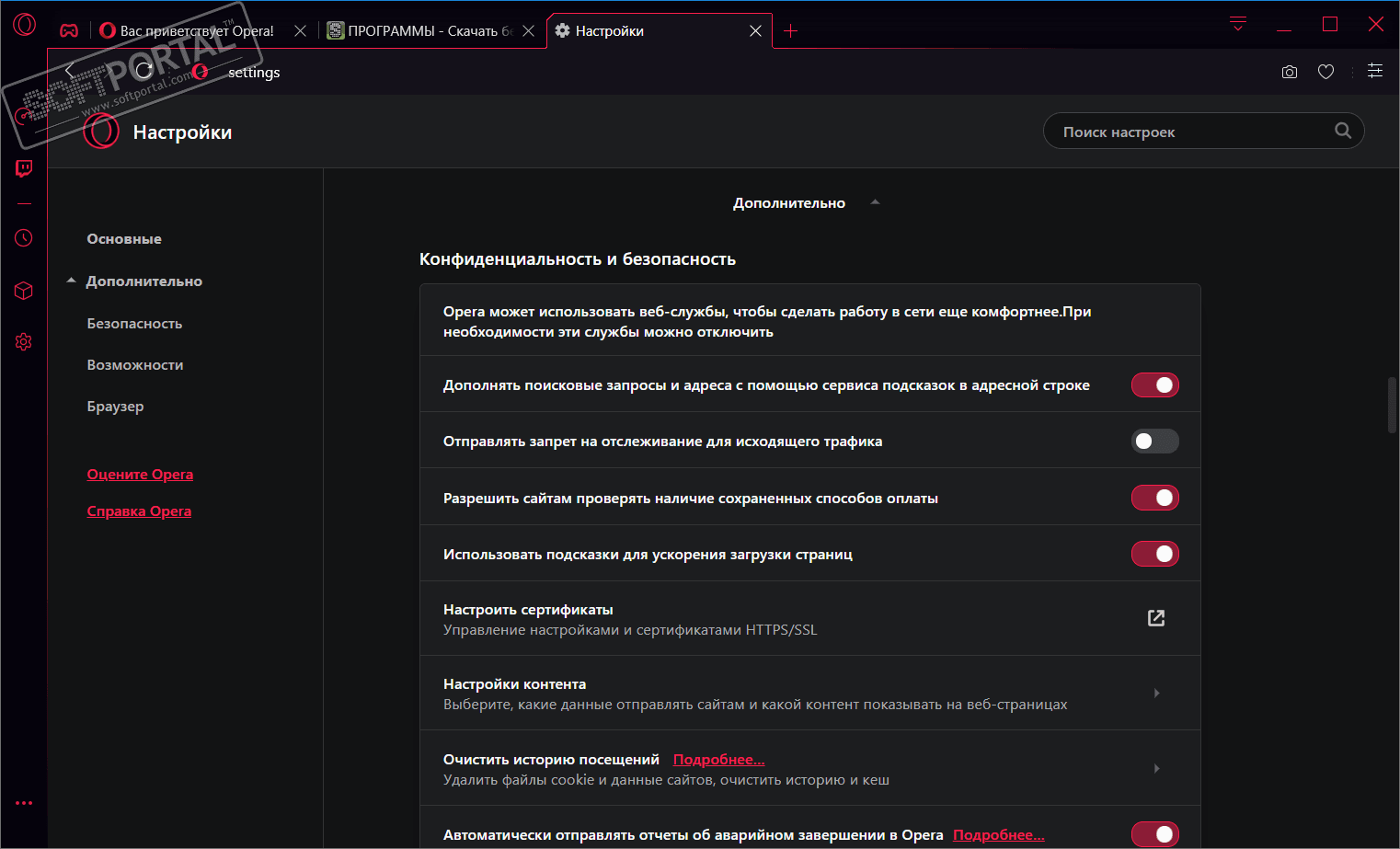The height and width of the screenshot is (849, 1400).
Task: Open Подробнее link beside Очистить историю
Action: click(x=719, y=760)
